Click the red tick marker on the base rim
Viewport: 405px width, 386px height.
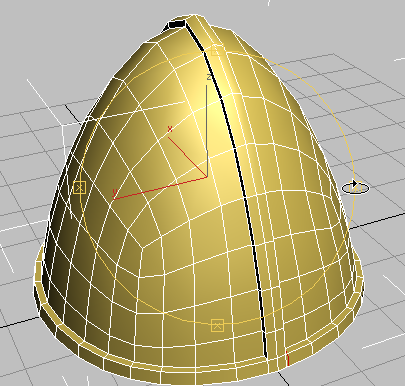pos(287,358)
